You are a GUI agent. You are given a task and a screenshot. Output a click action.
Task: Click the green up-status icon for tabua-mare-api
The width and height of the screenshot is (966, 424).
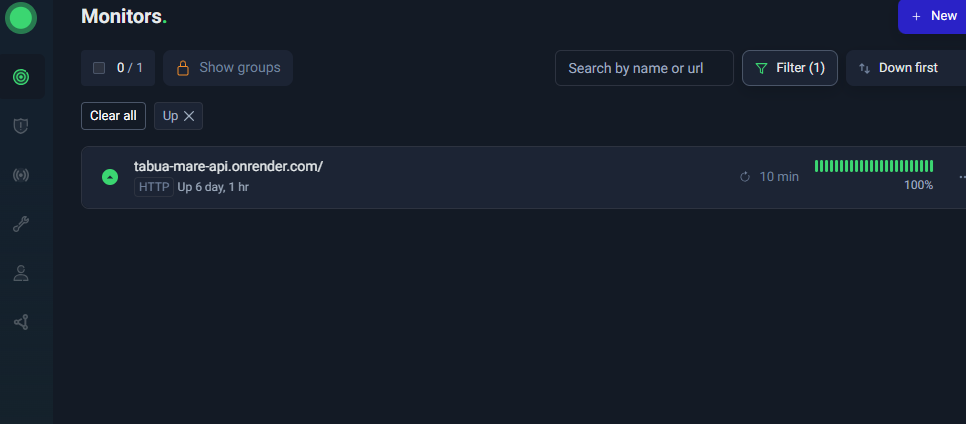(x=110, y=177)
